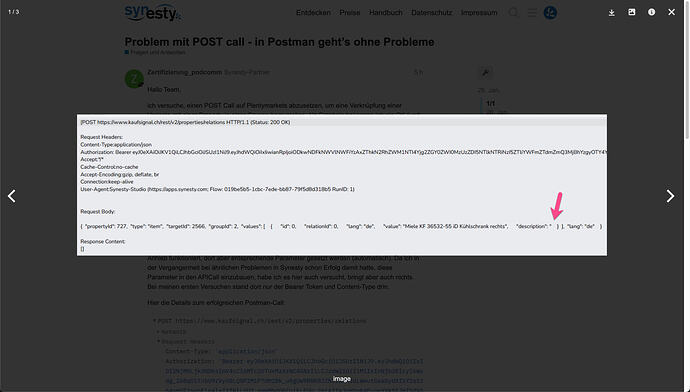Viewport: 690px width, 392px height.
Task: Click the dimmed topic title "Problem mit POST call"
Action: tap(279, 42)
